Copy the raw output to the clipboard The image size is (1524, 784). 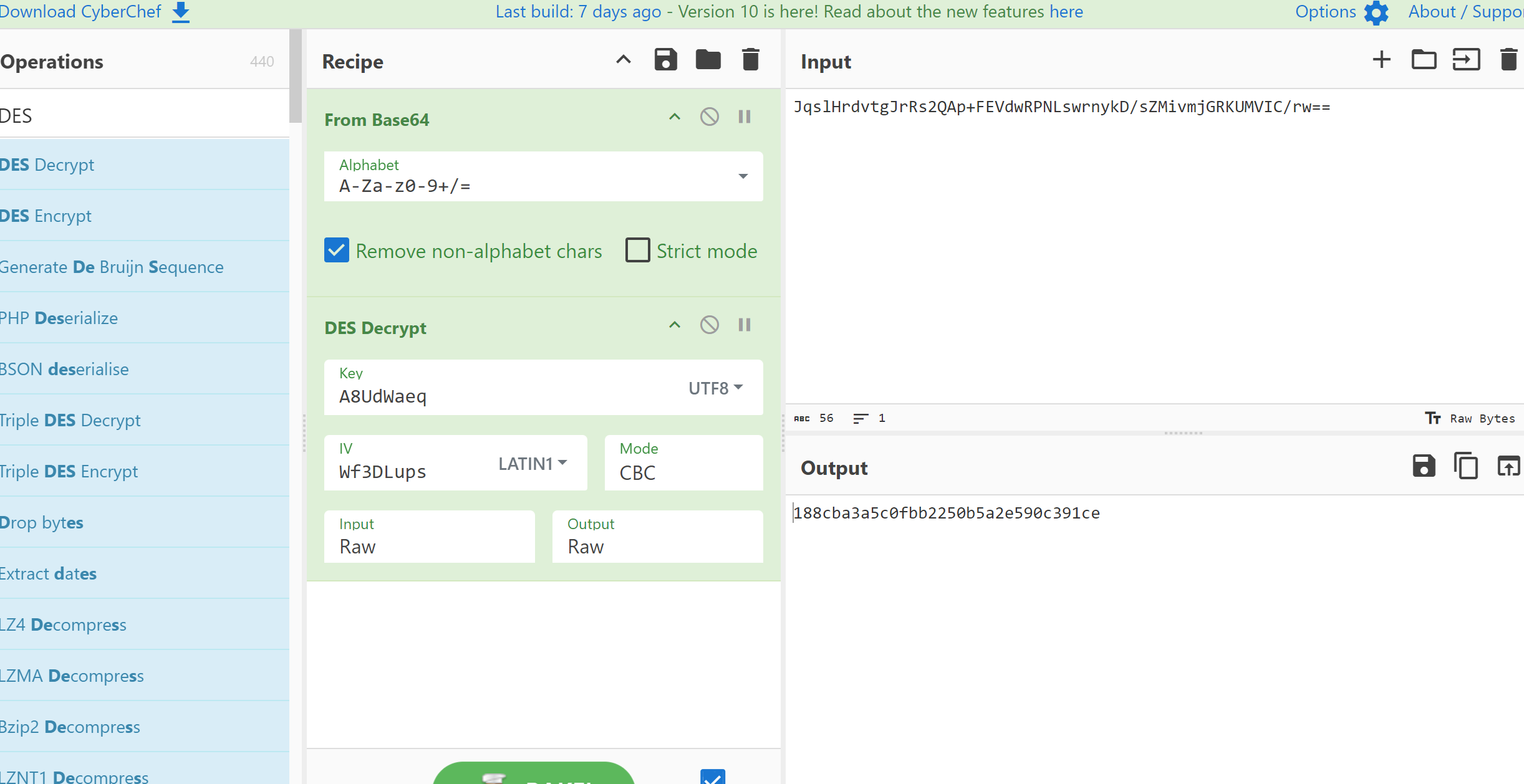coord(1465,466)
